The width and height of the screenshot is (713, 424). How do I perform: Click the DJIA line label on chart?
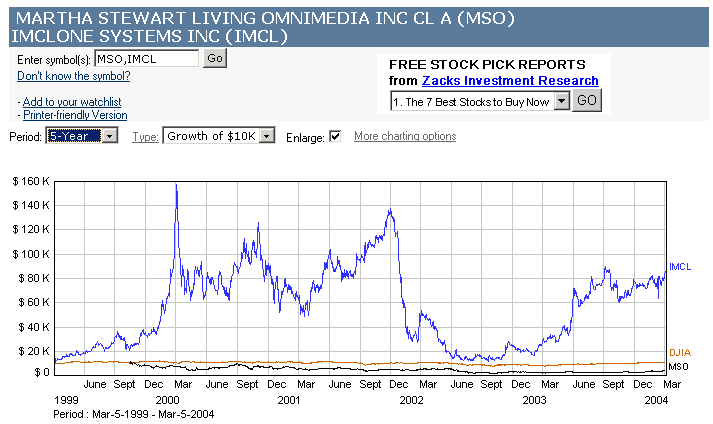pos(680,353)
